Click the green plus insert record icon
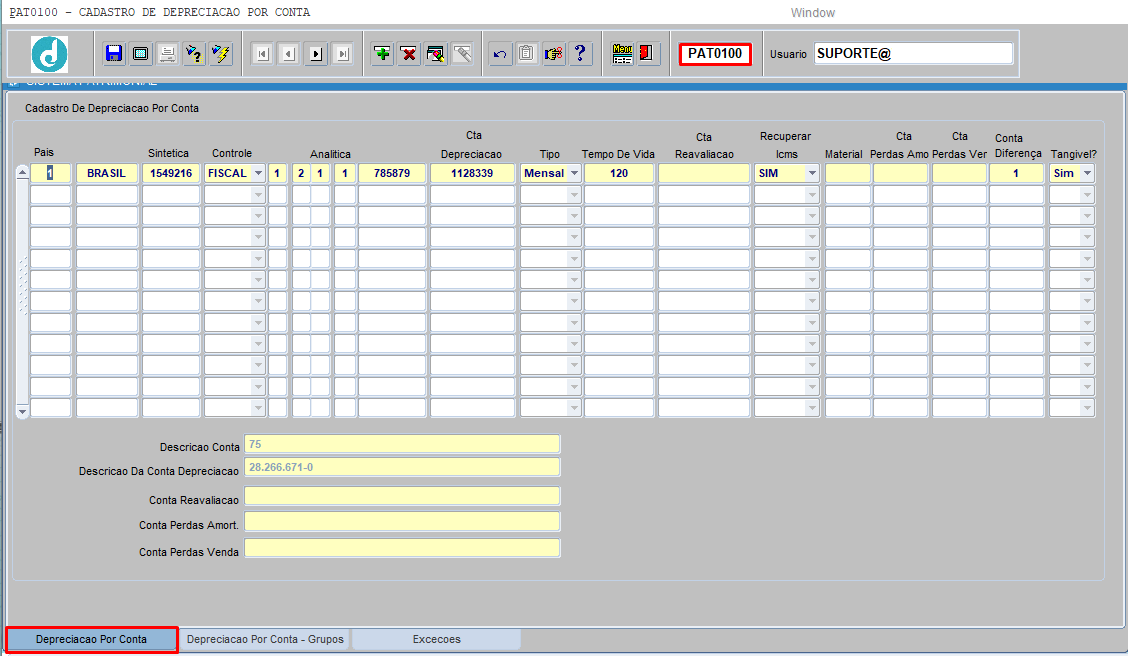 tap(382, 54)
